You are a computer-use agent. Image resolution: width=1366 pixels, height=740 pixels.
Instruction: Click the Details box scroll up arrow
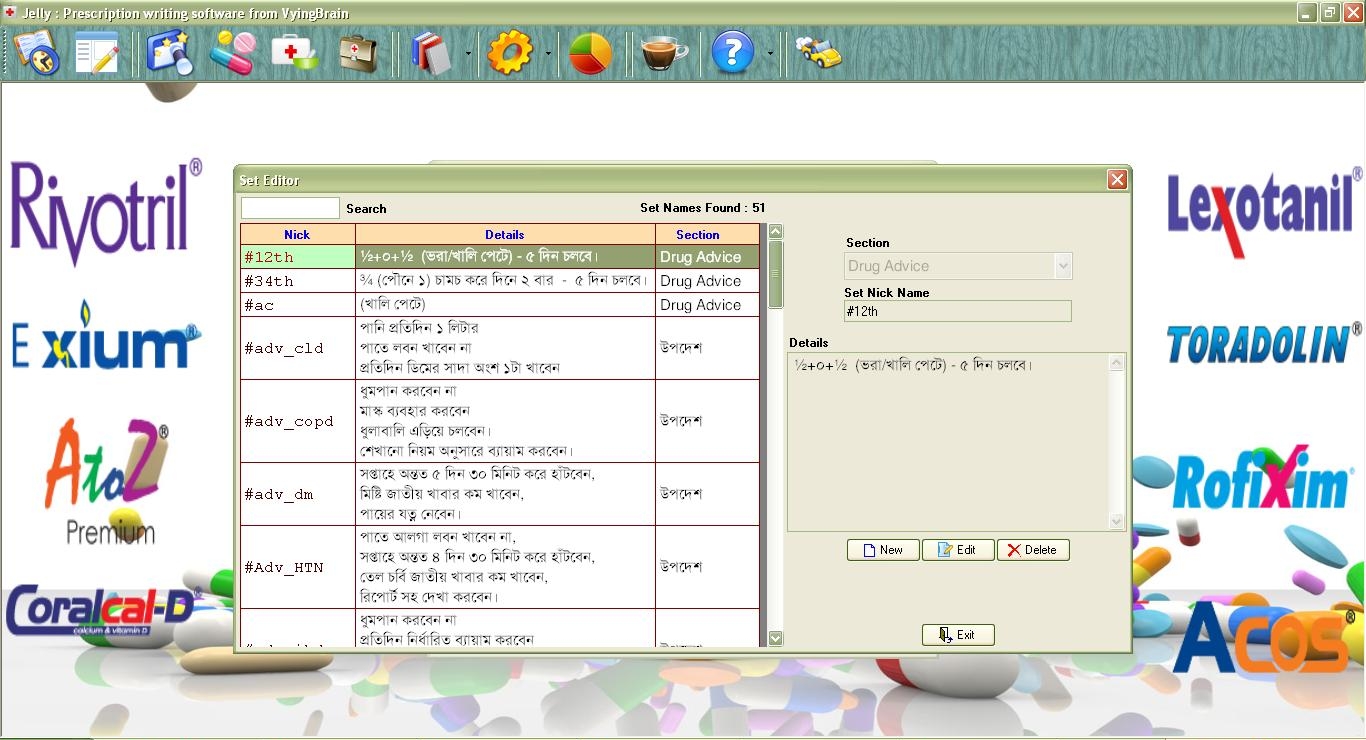(x=1117, y=363)
